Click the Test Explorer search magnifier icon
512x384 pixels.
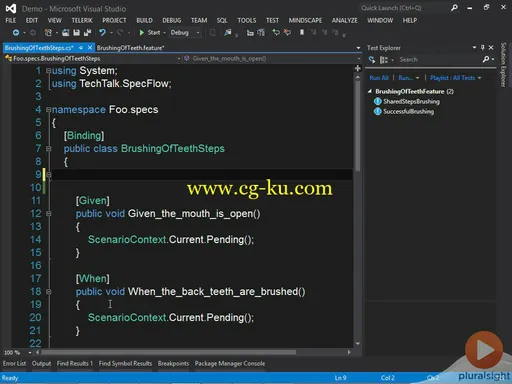tap(486, 59)
